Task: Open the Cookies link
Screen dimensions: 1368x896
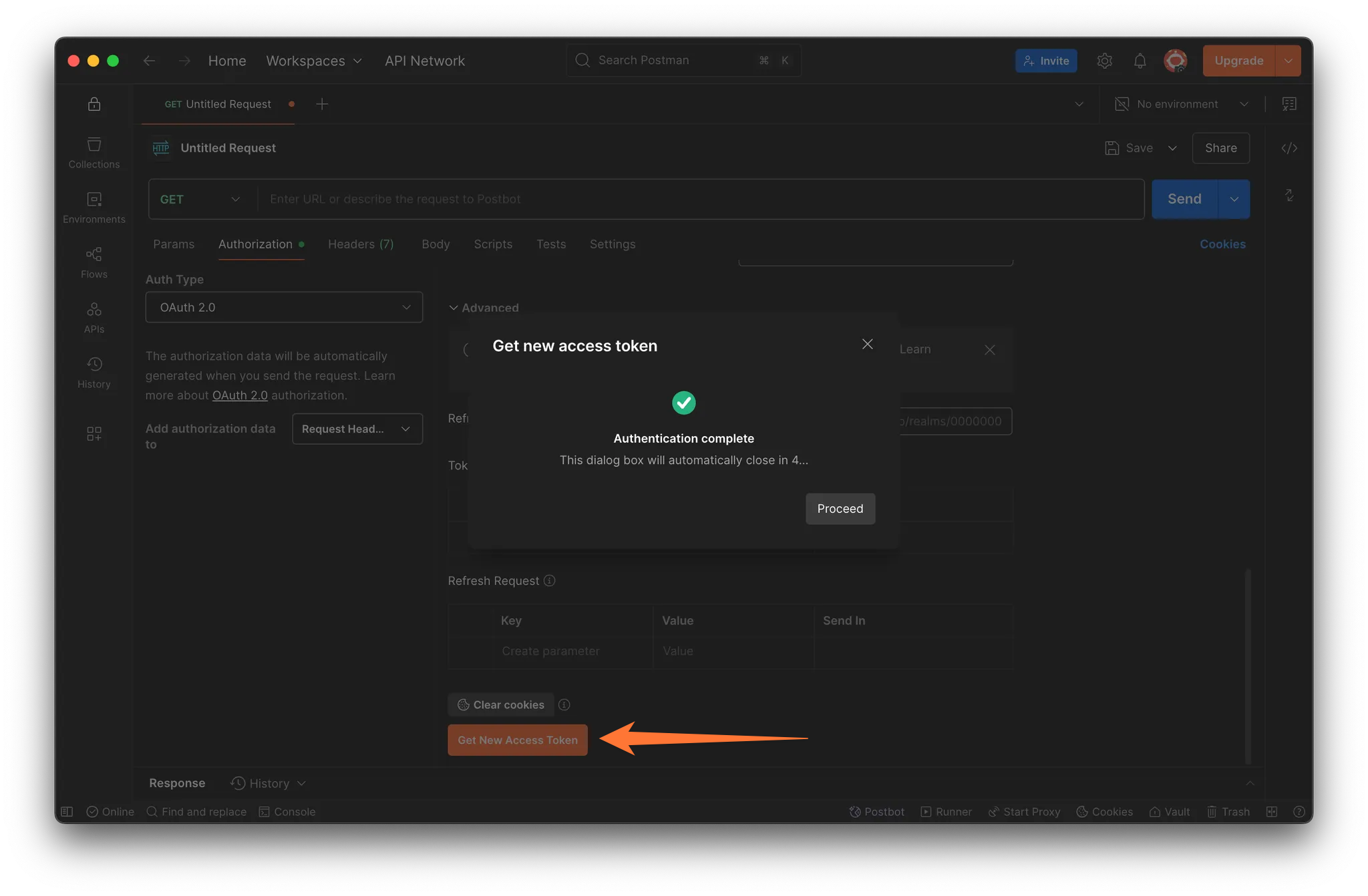Action: tap(1222, 244)
